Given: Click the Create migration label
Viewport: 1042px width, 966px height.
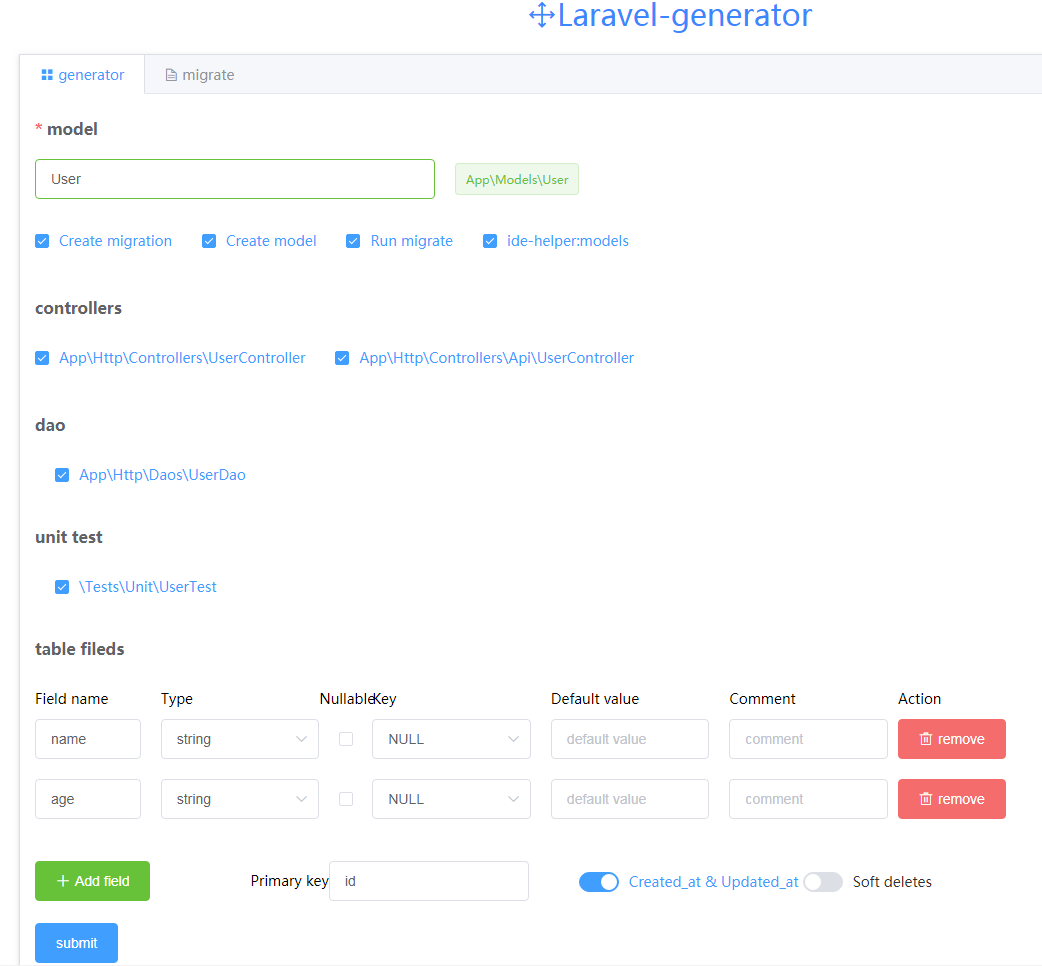Looking at the screenshot, I should tap(116, 241).
